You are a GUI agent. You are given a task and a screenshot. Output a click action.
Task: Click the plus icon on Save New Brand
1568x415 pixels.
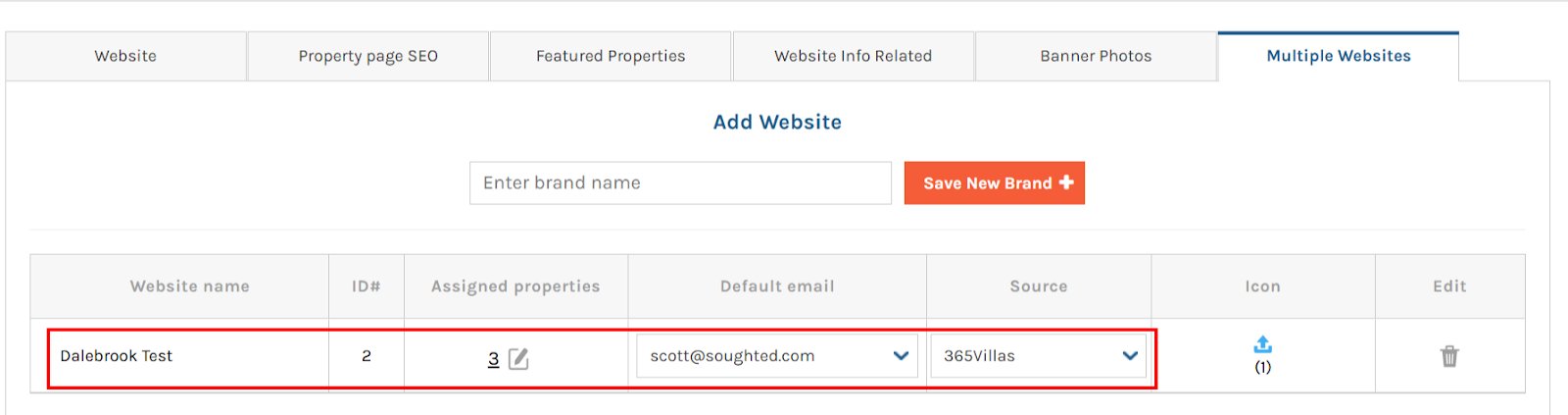pos(1066,182)
